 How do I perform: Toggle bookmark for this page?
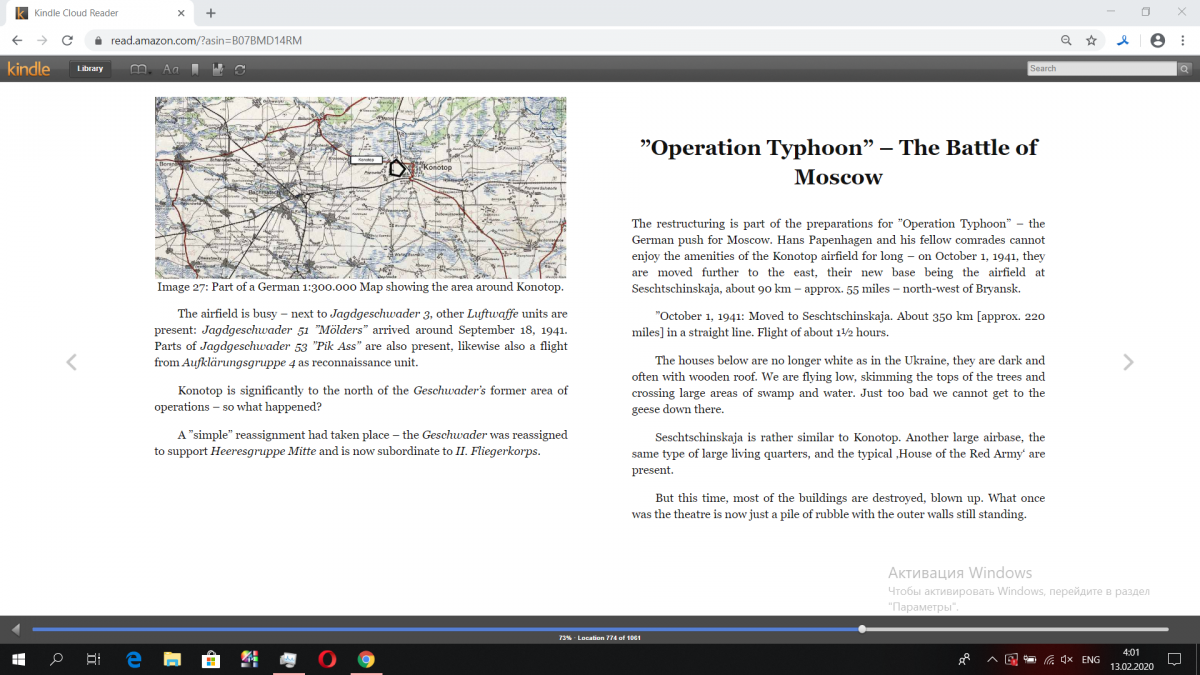[x=195, y=69]
